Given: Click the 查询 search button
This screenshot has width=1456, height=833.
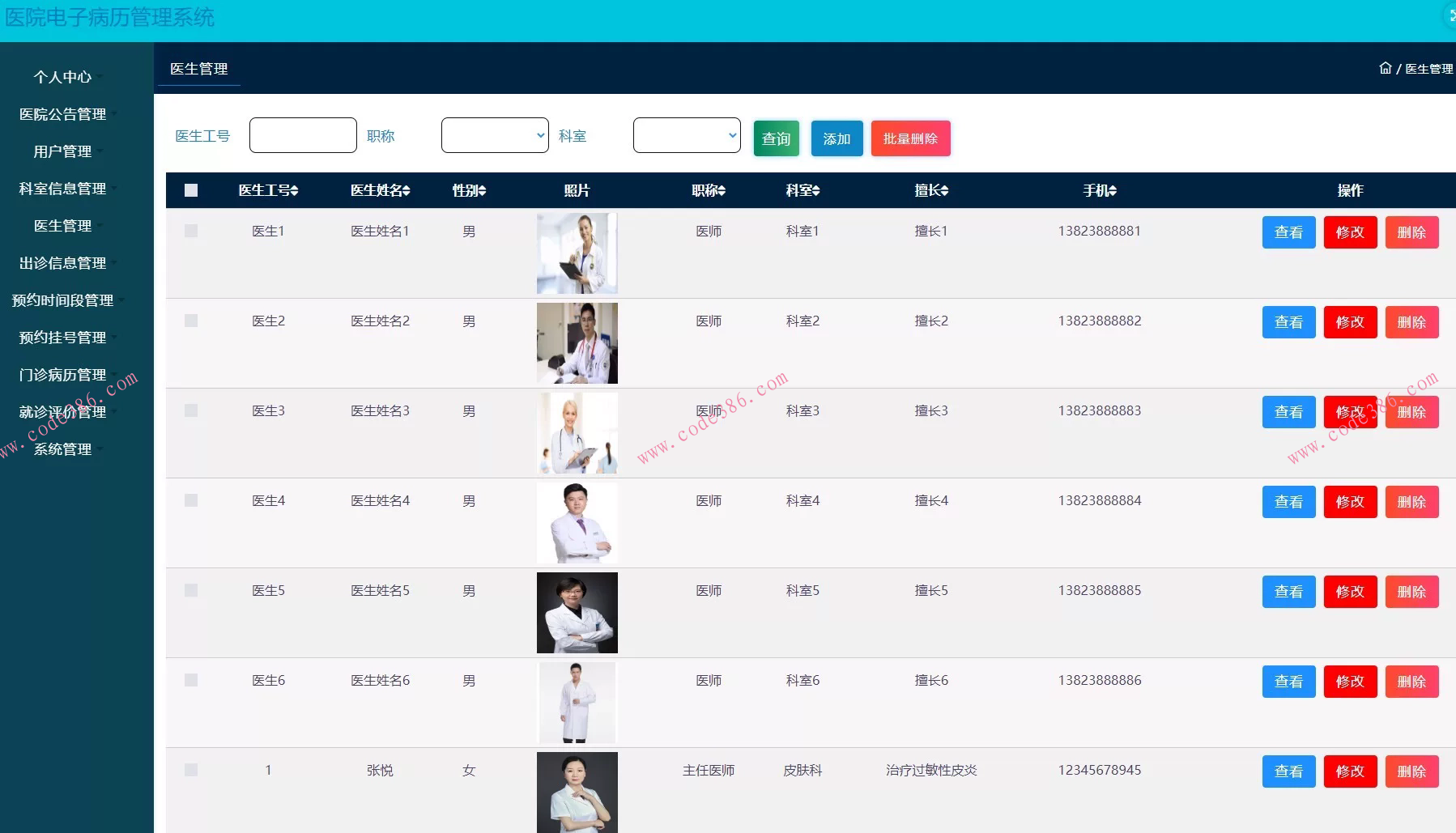Looking at the screenshot, I should tap(775, 138).
